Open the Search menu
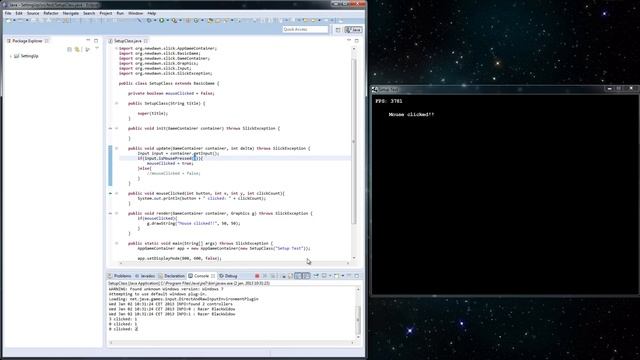640x360 pixels. pyautogui.click(x=89, y=13)
